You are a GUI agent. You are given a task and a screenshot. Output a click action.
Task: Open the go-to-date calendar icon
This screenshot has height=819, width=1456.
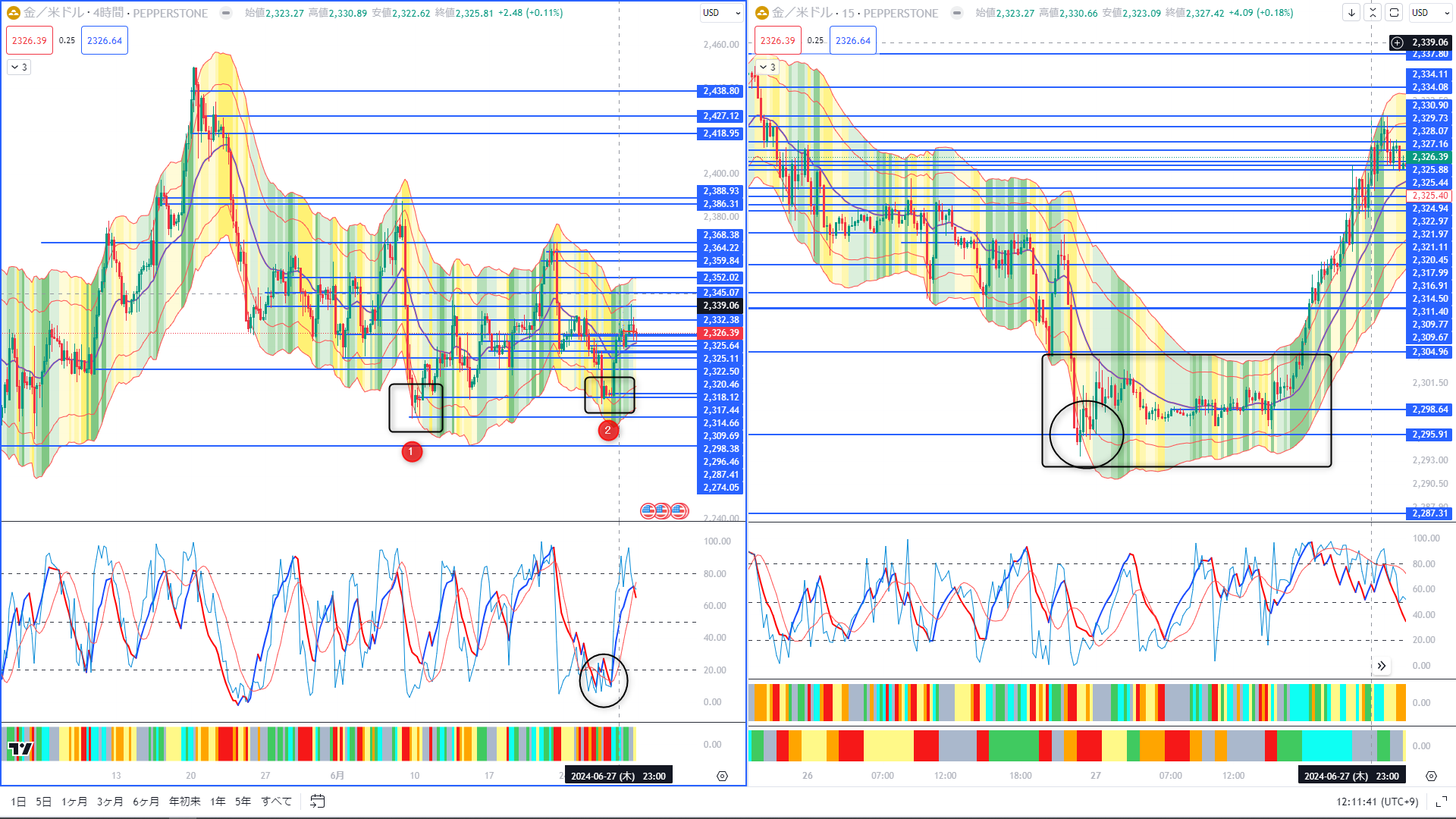pyautogui.click(x=317, y=802)
